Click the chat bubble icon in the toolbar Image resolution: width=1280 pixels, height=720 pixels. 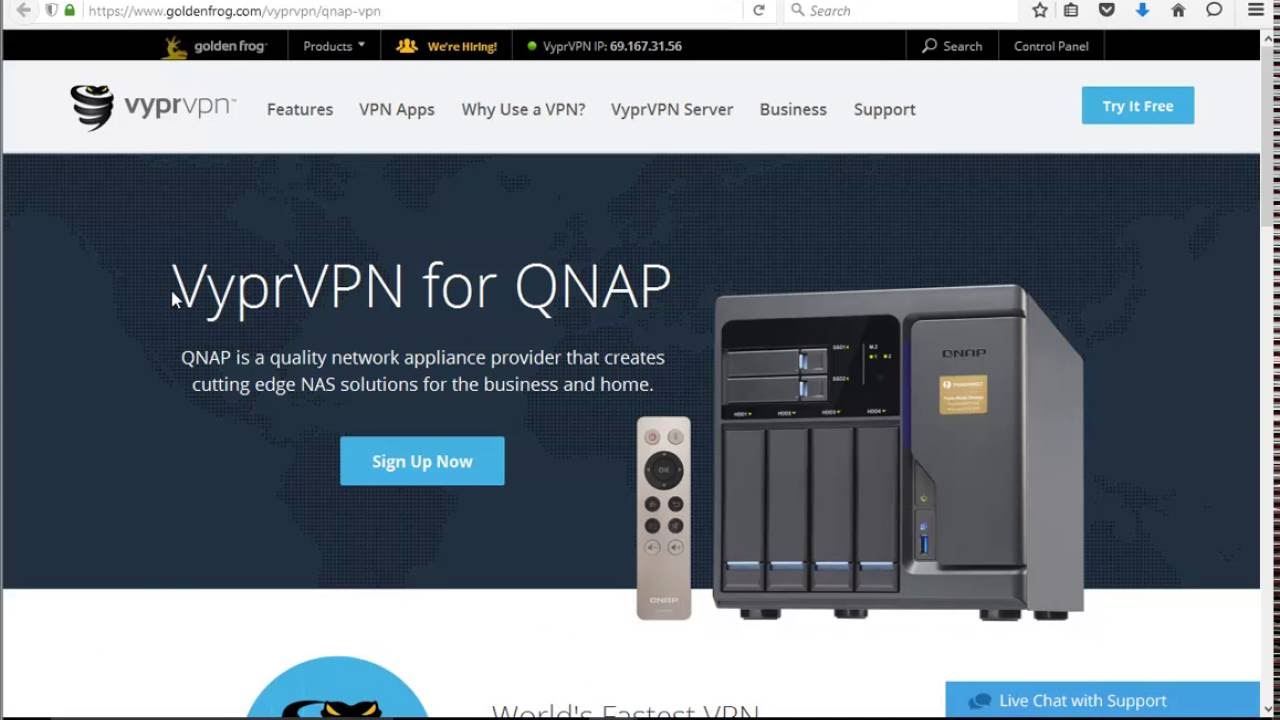pyautogui.click(x=1214, y=10)
